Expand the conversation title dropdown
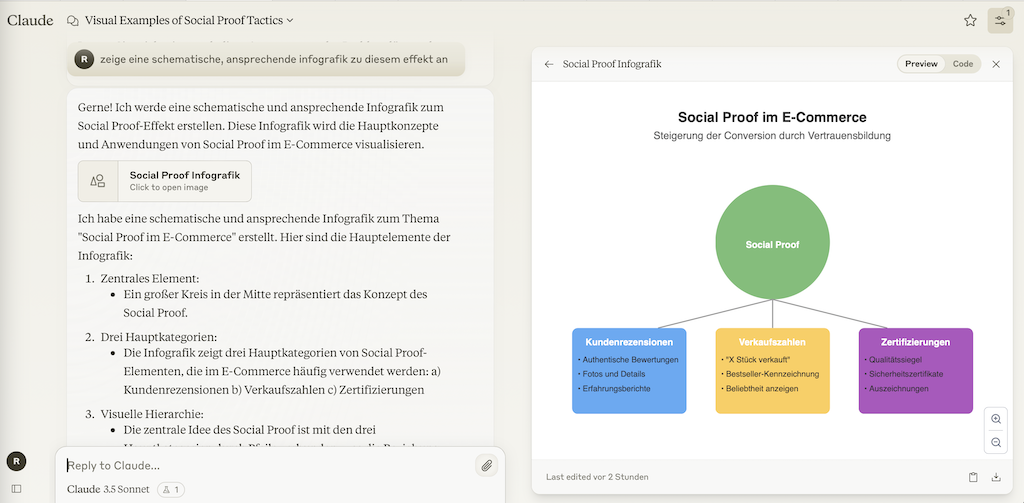The height and width of the screenshot is (503, 1024). tap(290, 20)
